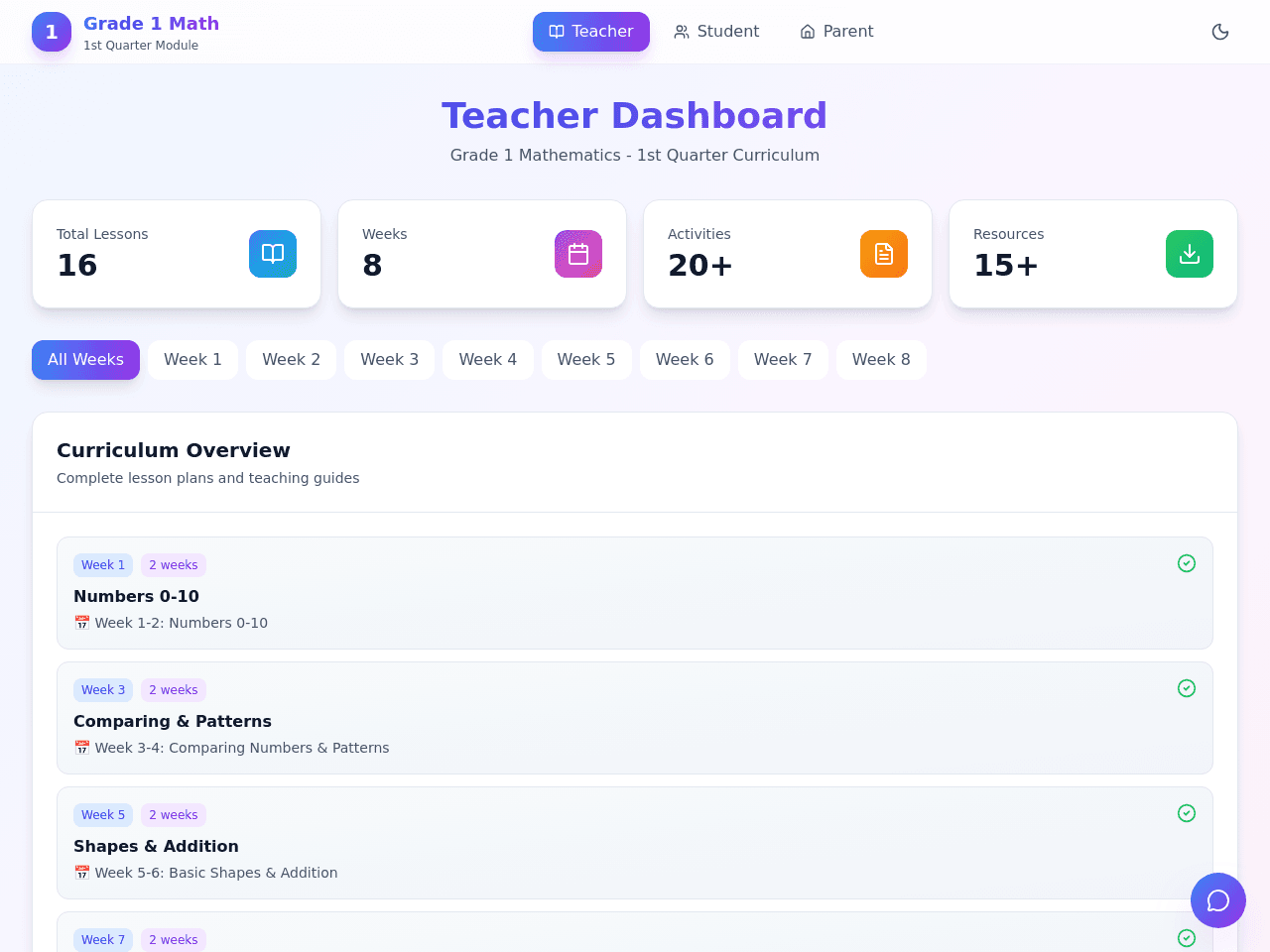1270x952 pixels.
Task: Click the Teacher Dashboard heading
Action: point(635,116)
